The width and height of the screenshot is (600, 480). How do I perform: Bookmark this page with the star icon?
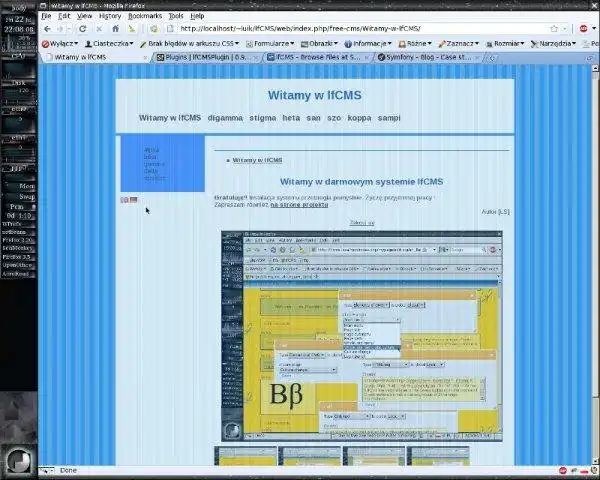[554, 29]
